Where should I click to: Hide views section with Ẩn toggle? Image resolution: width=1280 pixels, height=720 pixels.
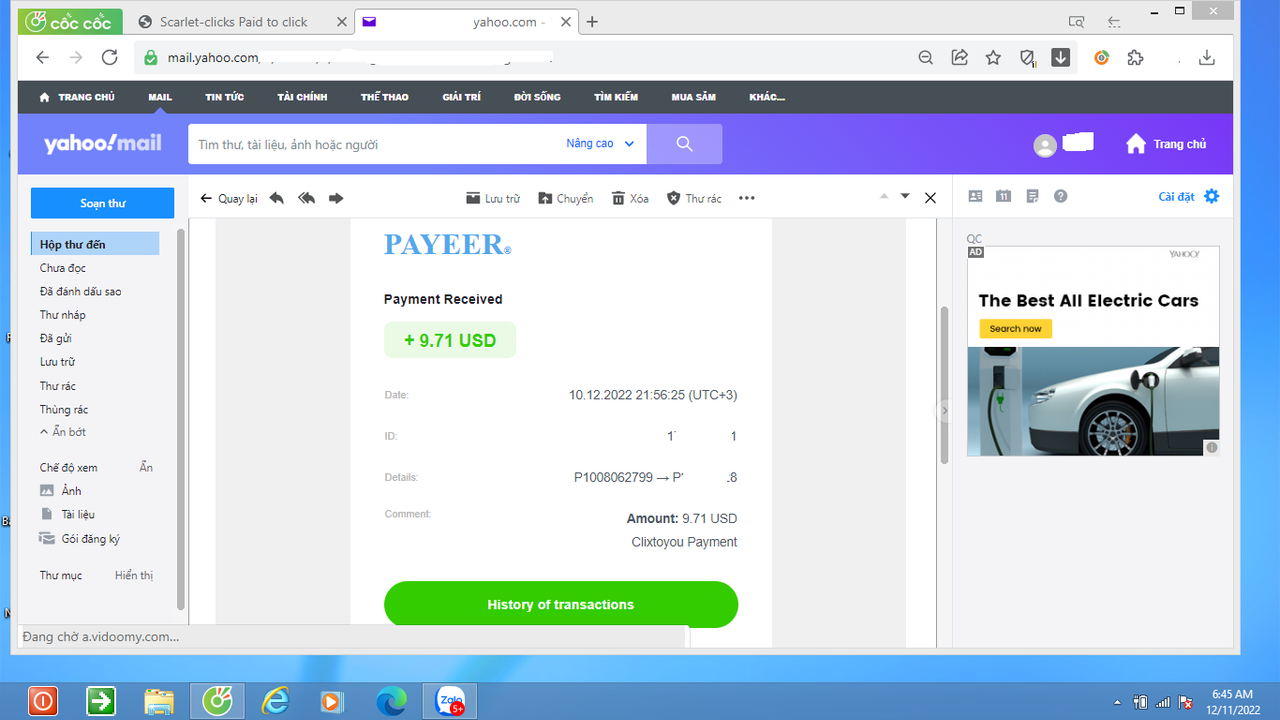tap(146, 467)
